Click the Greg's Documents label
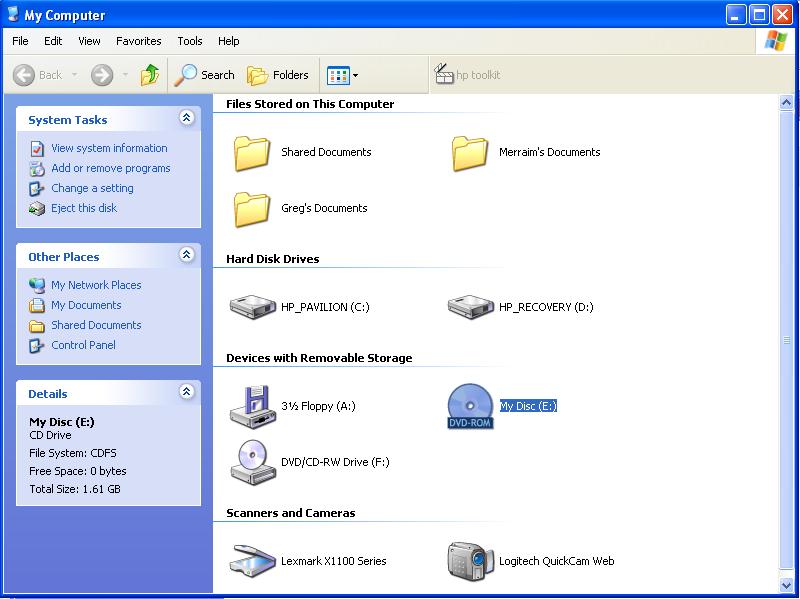The image size is (800, 599). coord(324,208)
